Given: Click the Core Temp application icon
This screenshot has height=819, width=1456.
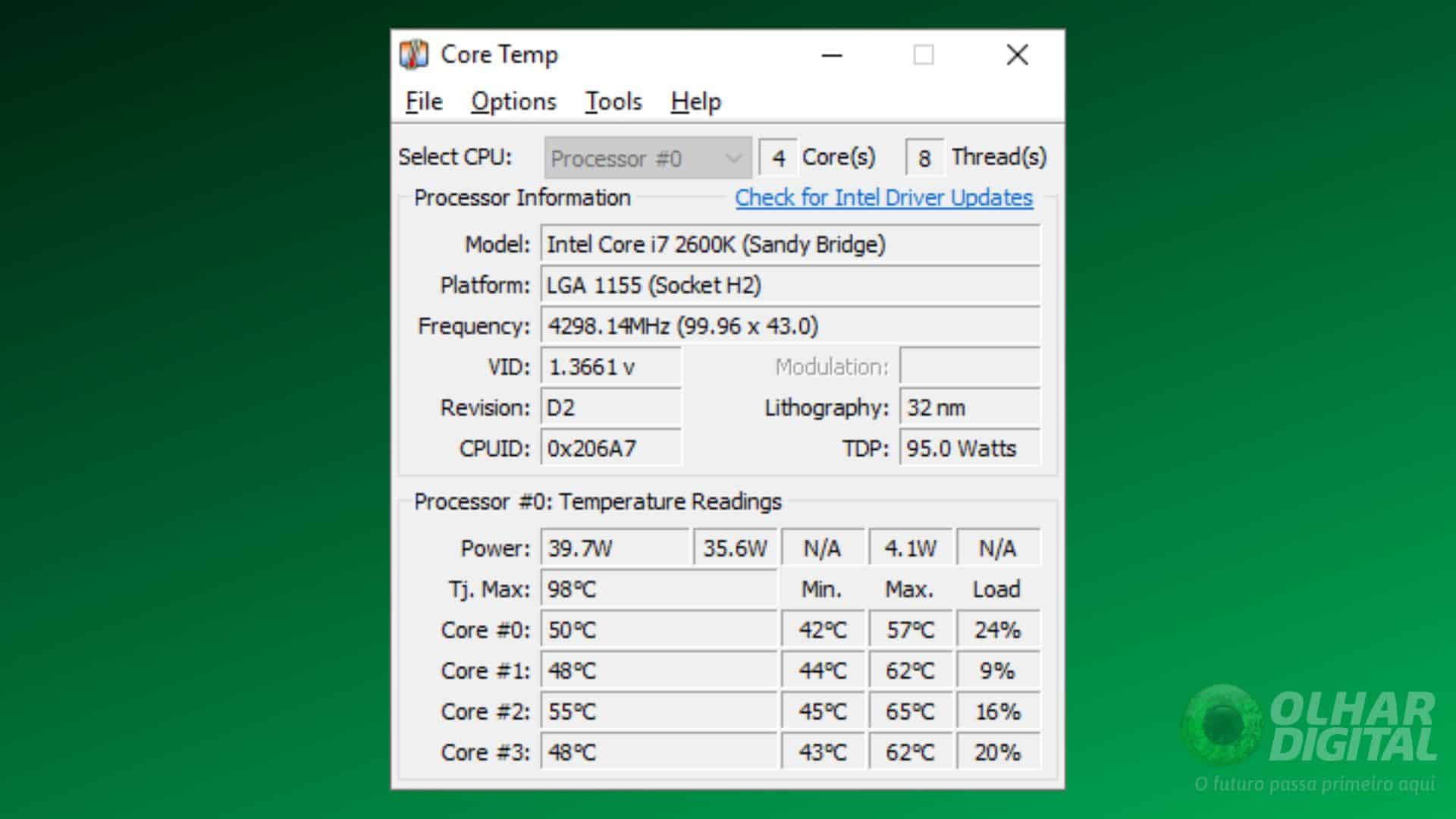Looking at the screenshot, I should pos(413,54).
